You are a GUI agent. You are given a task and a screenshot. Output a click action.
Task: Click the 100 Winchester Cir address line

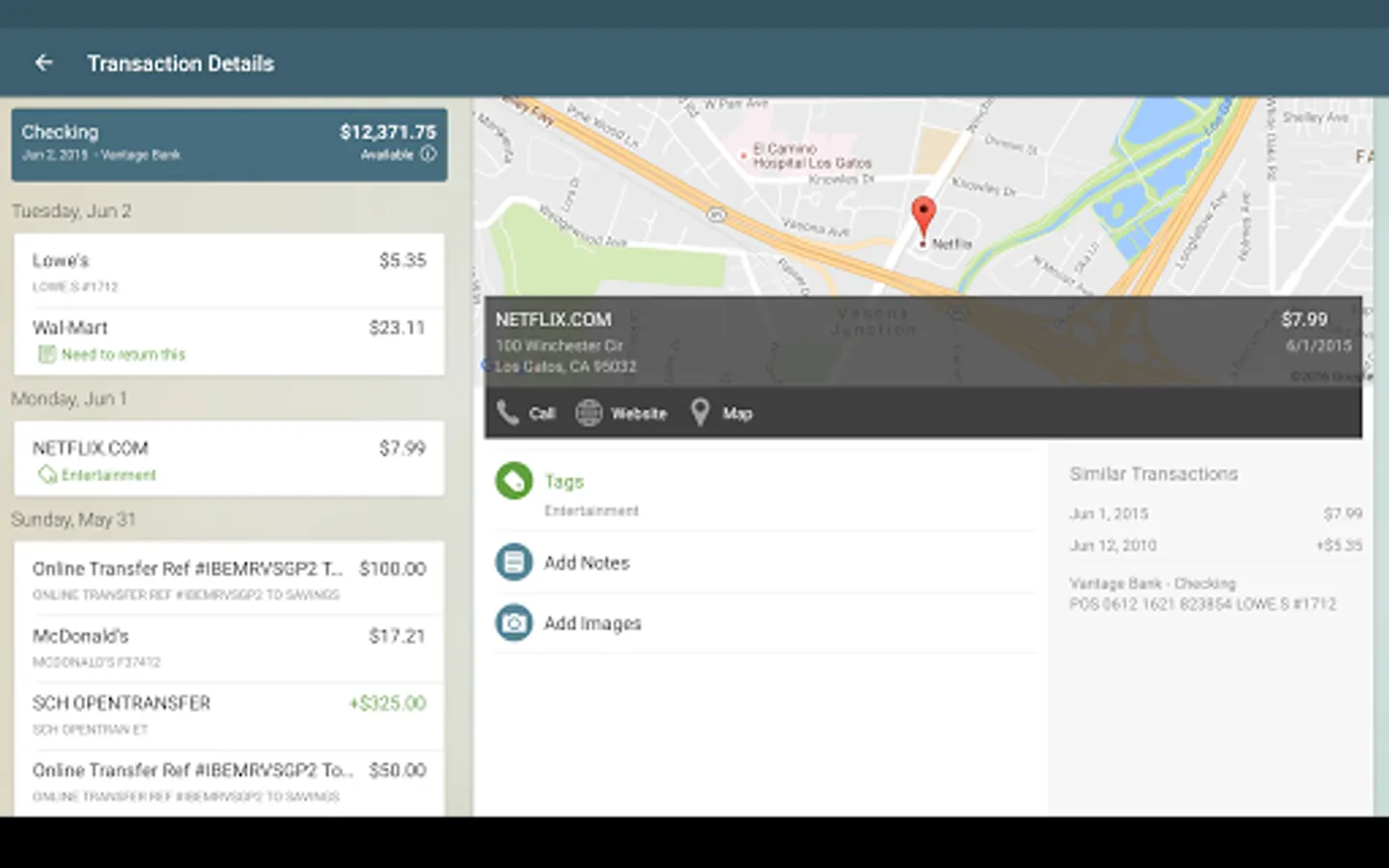(559, 345)
